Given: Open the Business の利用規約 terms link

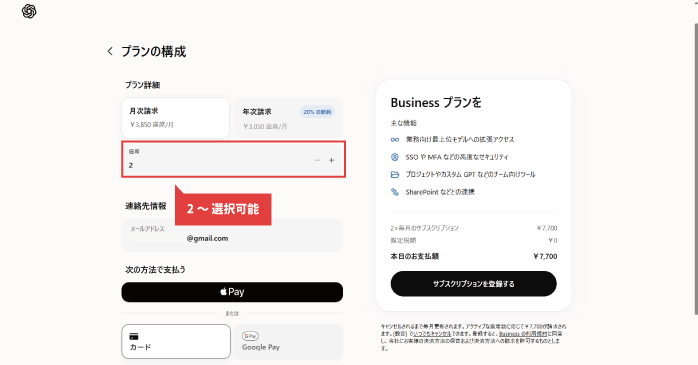Looking at the screenshot, I should (x=523, y=334).
